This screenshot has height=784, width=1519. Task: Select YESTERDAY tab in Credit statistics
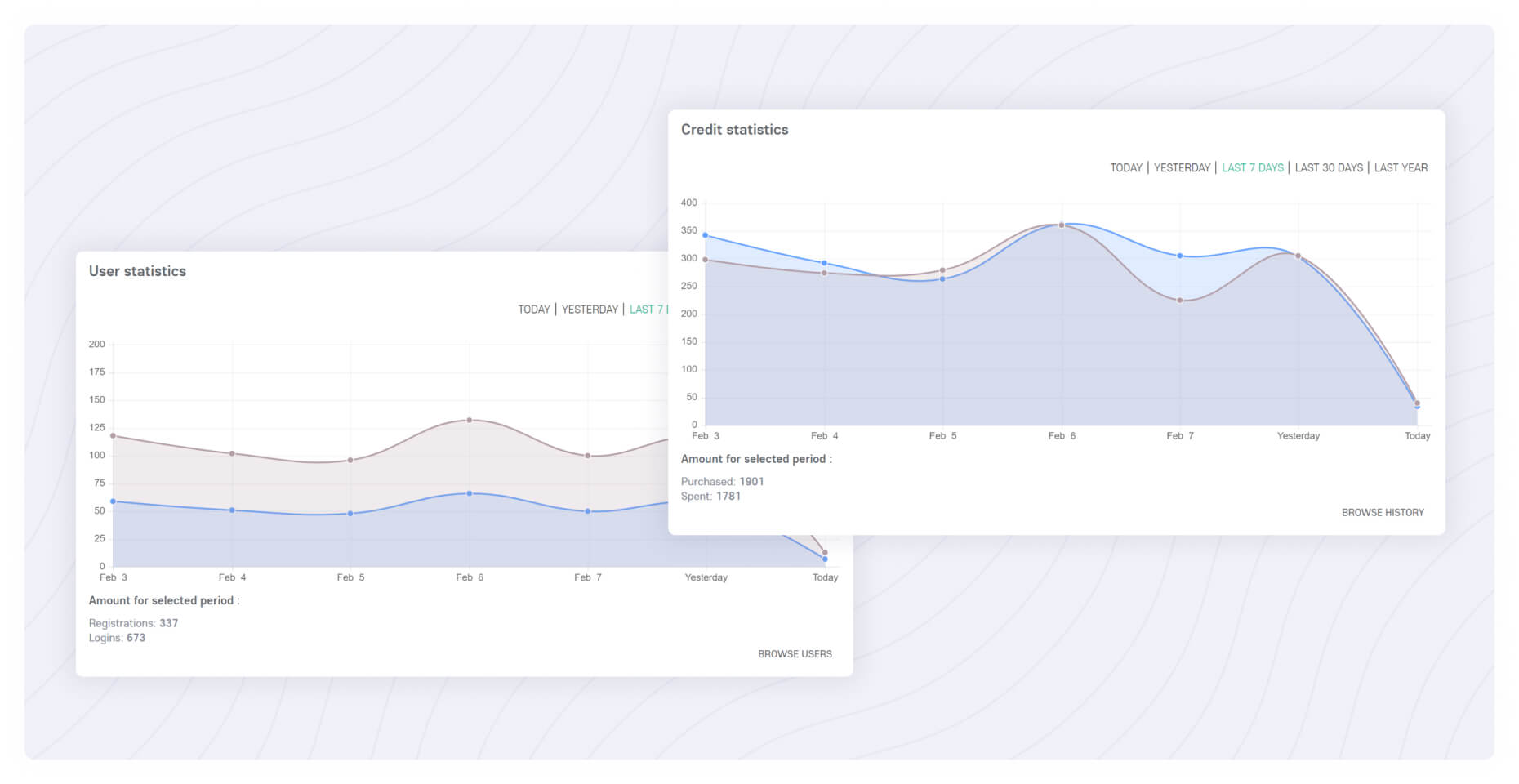1182,168
